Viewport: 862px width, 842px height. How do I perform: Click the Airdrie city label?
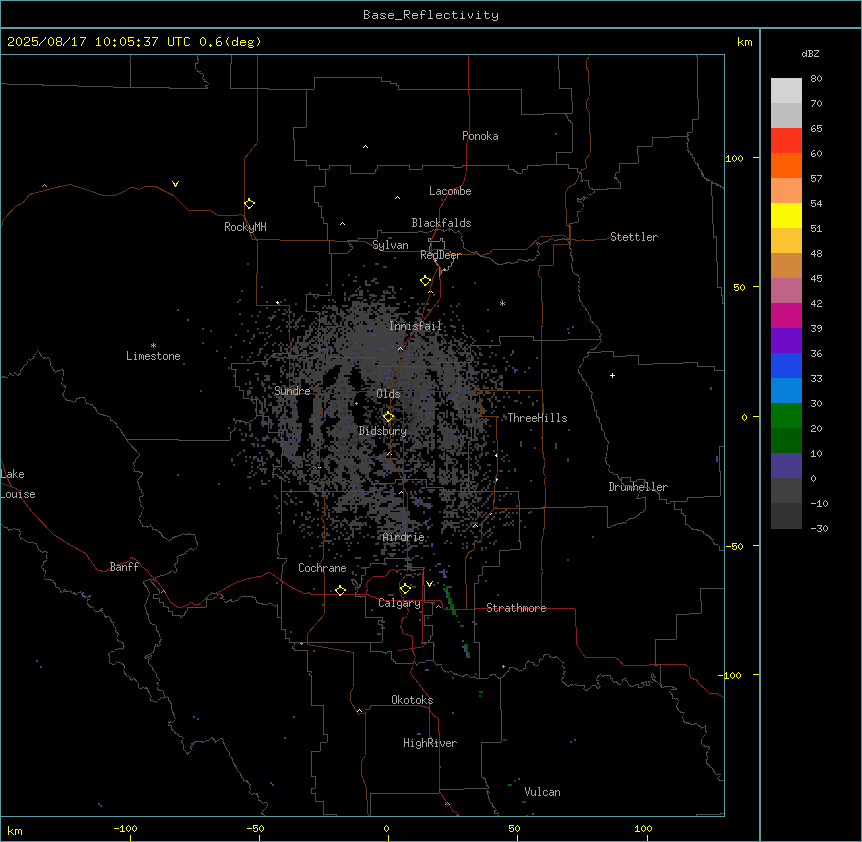[403, 537]
